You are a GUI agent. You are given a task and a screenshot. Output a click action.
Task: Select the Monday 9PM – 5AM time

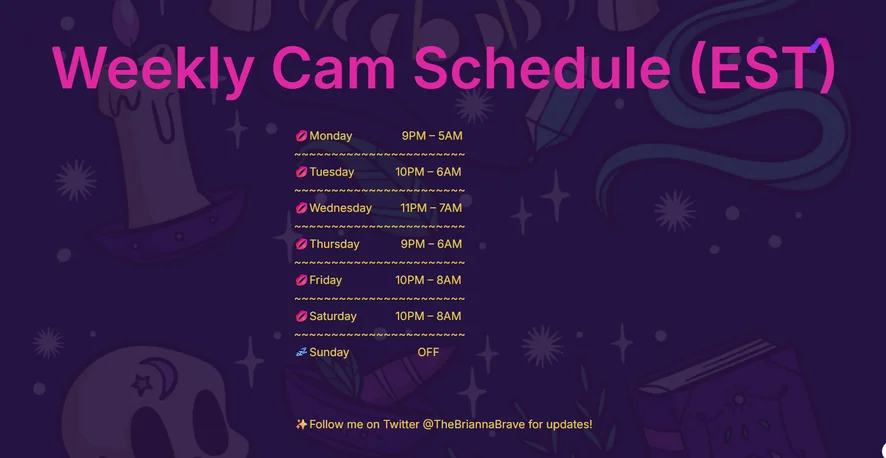[432, 136]
